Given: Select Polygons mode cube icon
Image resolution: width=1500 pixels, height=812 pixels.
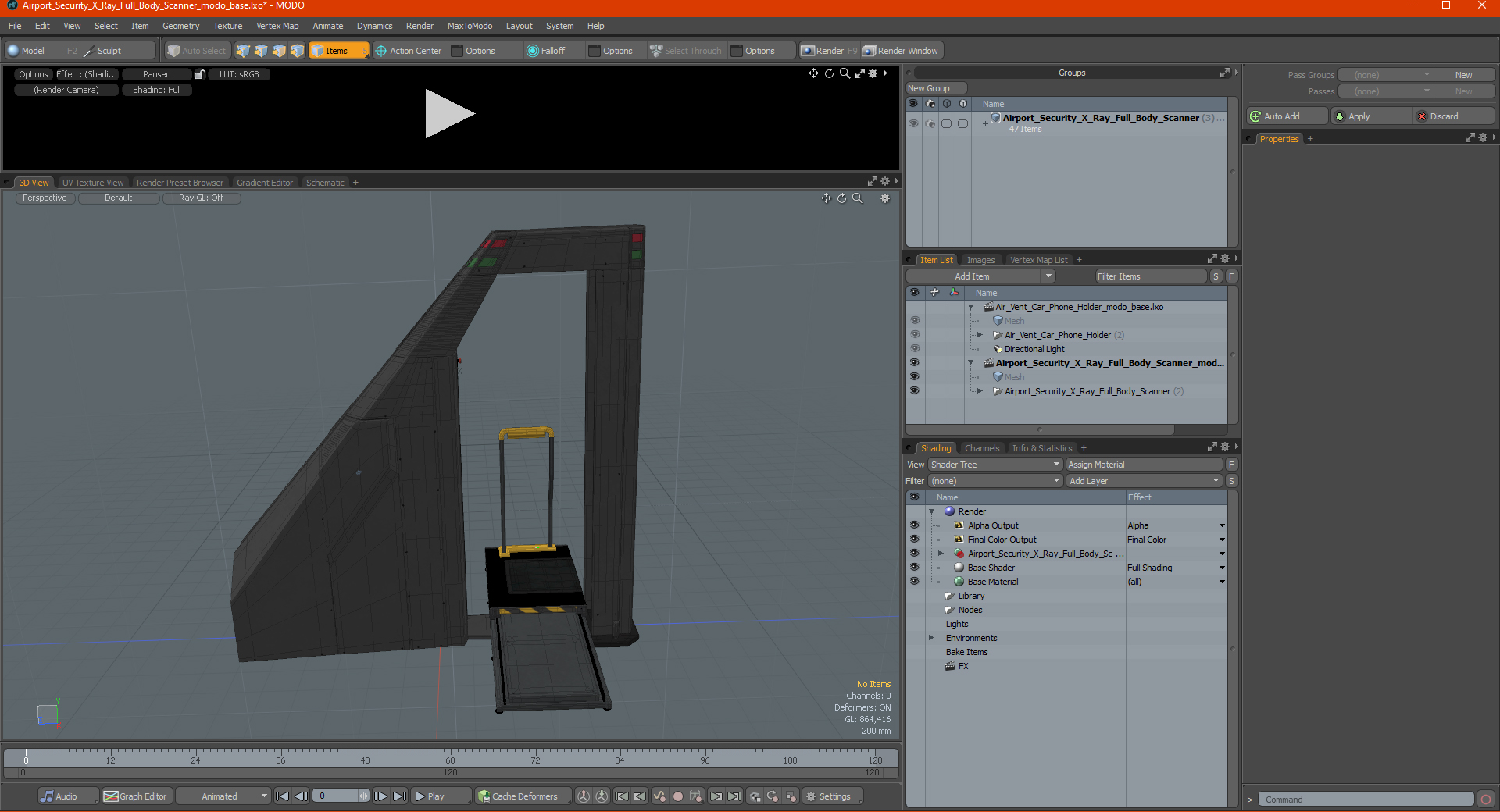Looking at the screenshot, I should coord(279,51).
